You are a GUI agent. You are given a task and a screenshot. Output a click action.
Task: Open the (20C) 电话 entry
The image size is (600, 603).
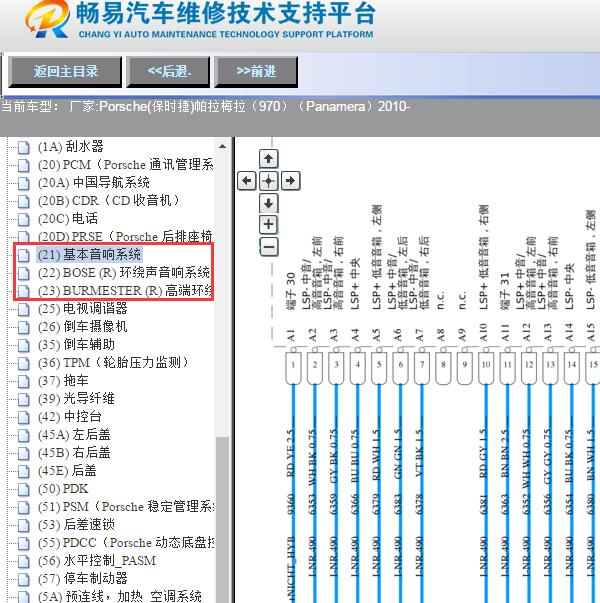pos(68,219)
